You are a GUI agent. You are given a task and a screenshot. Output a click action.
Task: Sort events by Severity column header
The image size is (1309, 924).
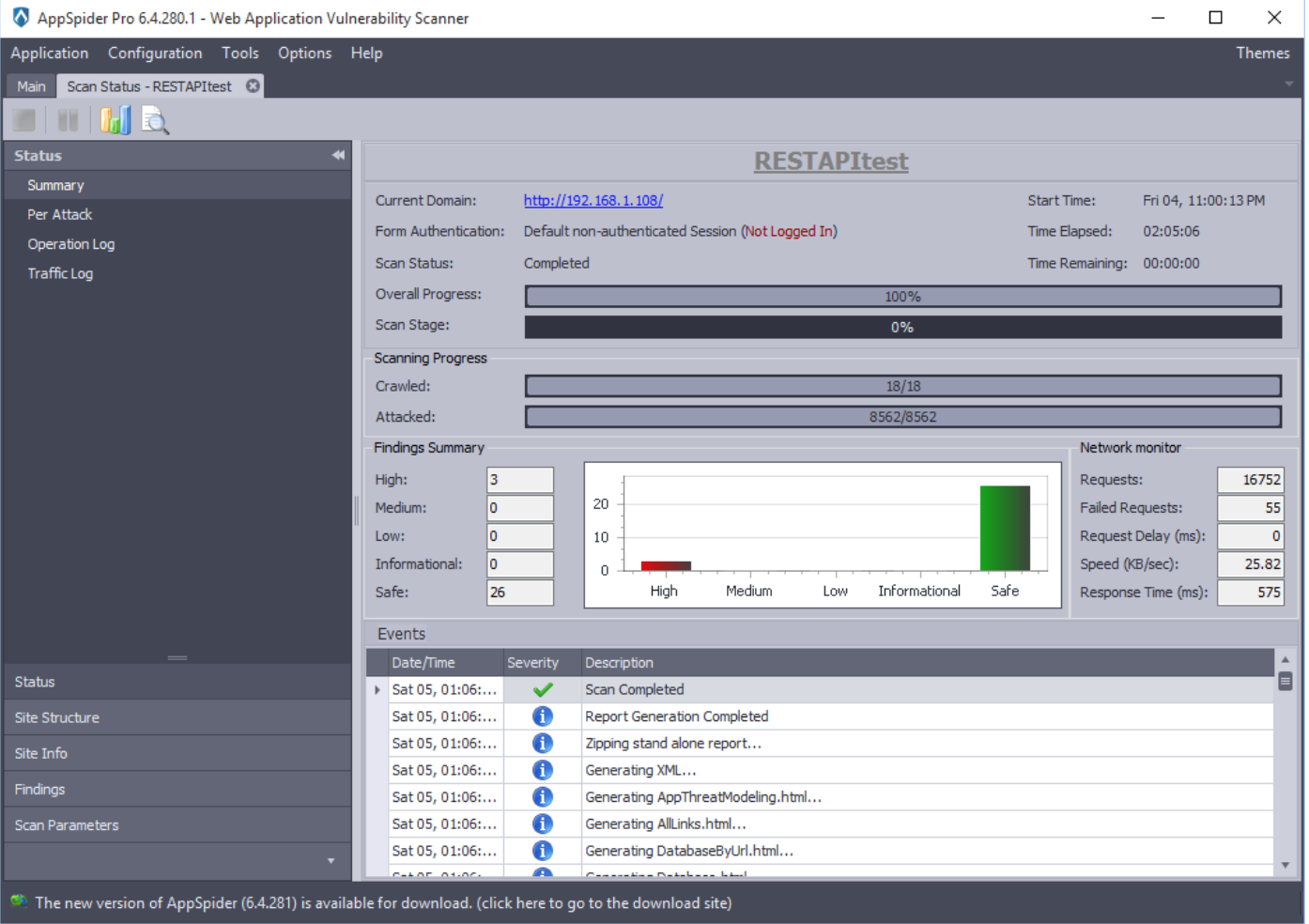pyautogui.click(x=542, y=663)
